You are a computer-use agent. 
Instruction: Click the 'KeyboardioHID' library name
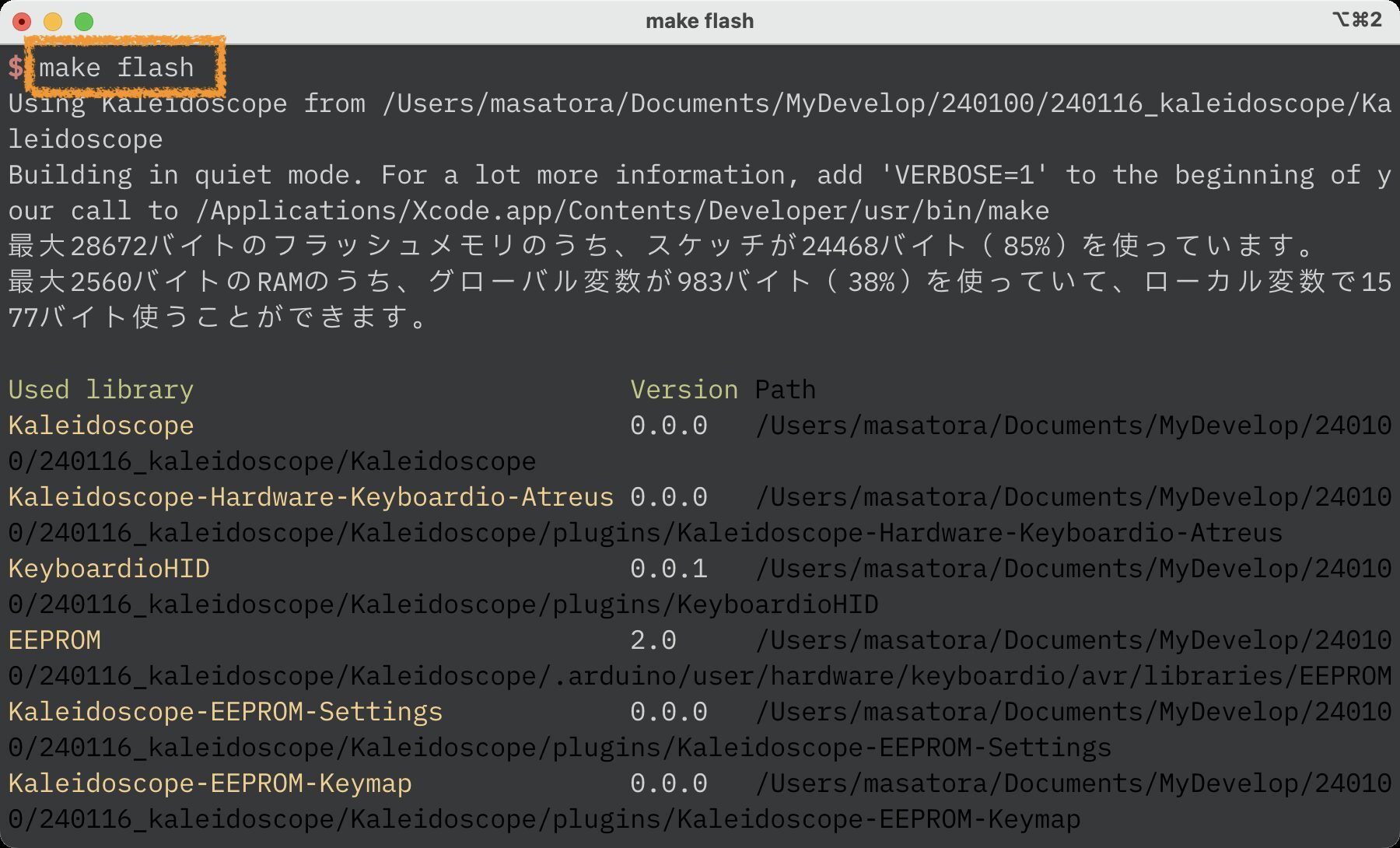click(109, 569)
